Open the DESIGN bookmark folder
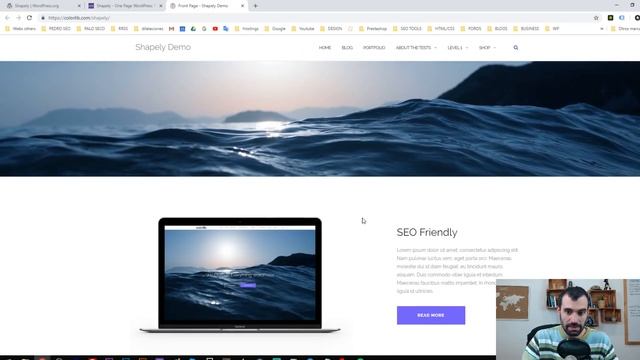This screenshot has width=640, height=360. tap(331, 29)
